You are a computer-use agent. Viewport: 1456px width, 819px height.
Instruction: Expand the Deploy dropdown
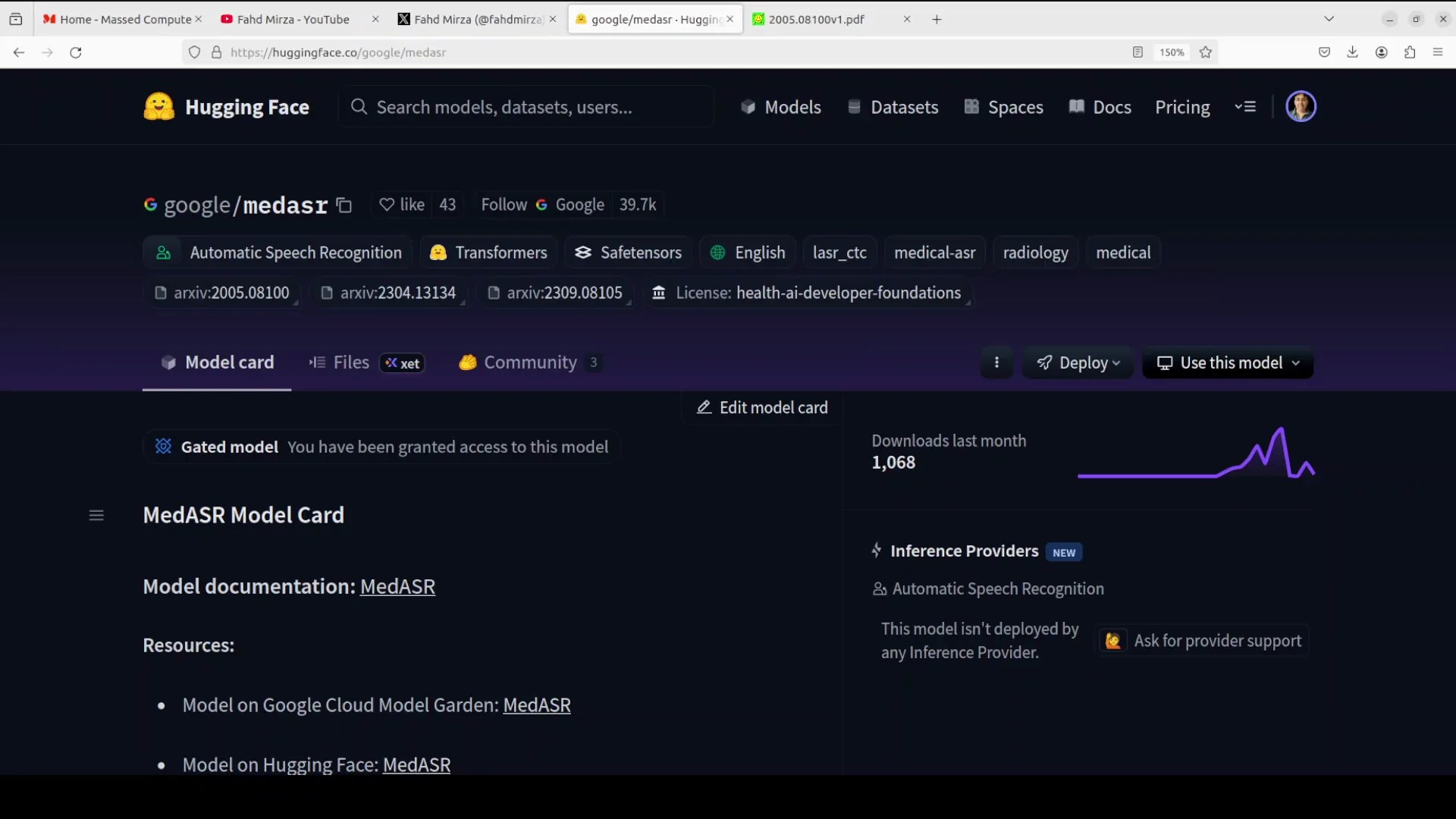pos(1078,363)
